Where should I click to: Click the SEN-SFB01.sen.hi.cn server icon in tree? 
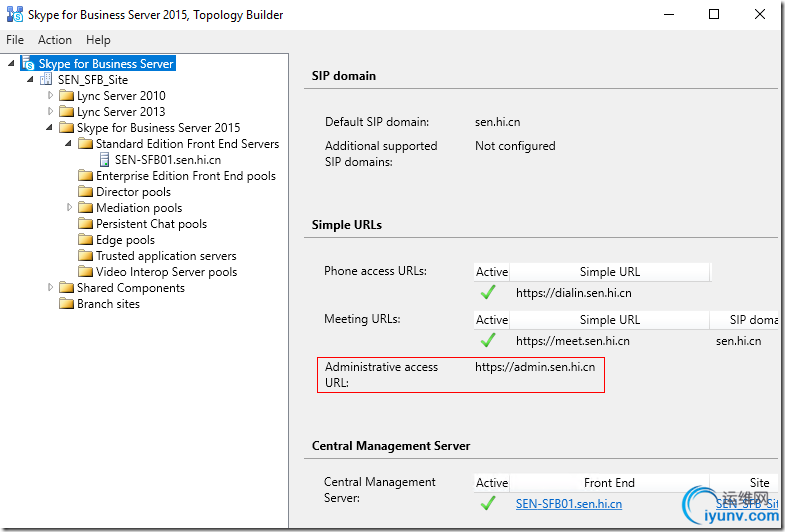point(105,160)
